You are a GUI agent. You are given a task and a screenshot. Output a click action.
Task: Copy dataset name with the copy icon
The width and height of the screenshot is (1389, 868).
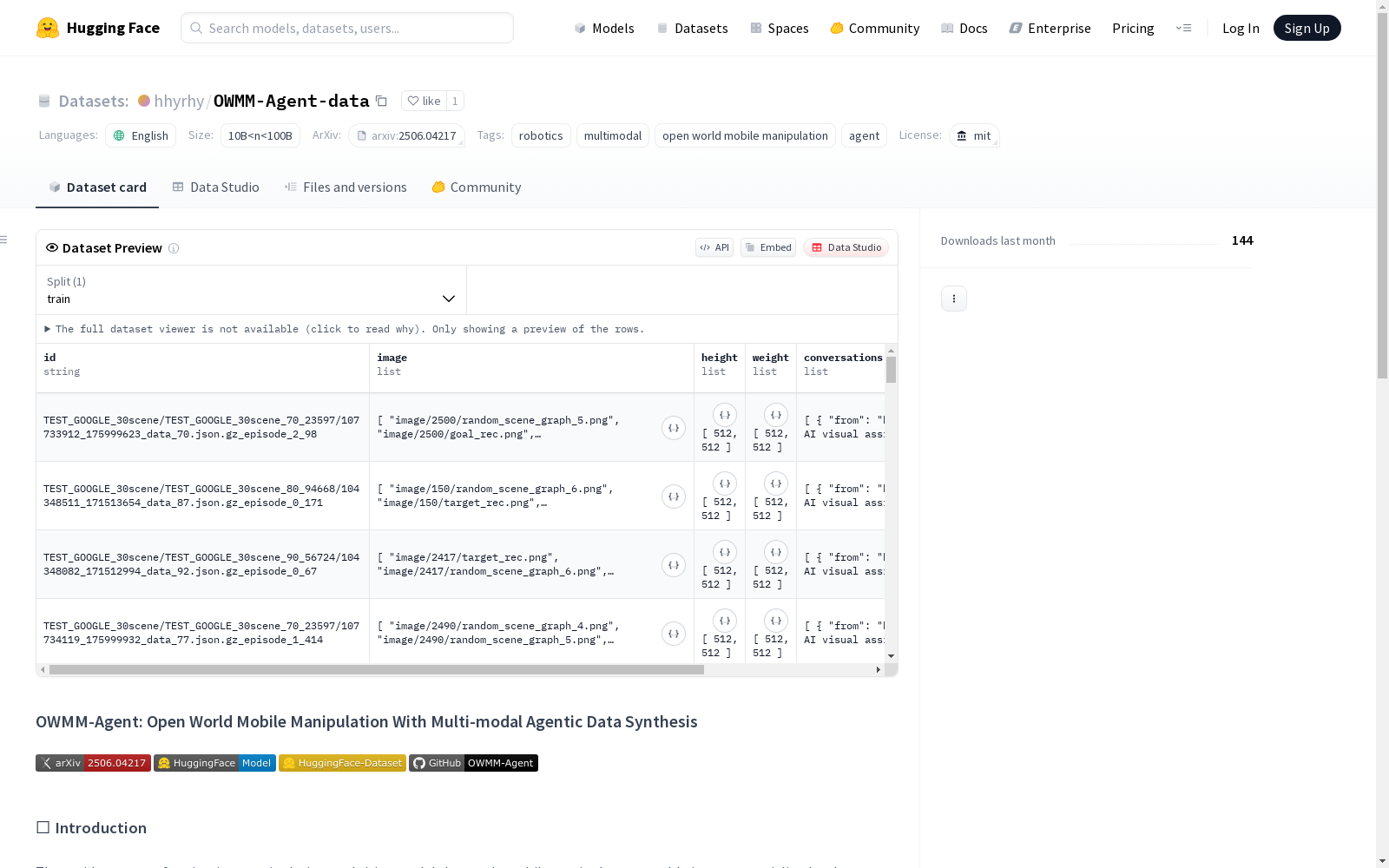(x=381, y=101)
